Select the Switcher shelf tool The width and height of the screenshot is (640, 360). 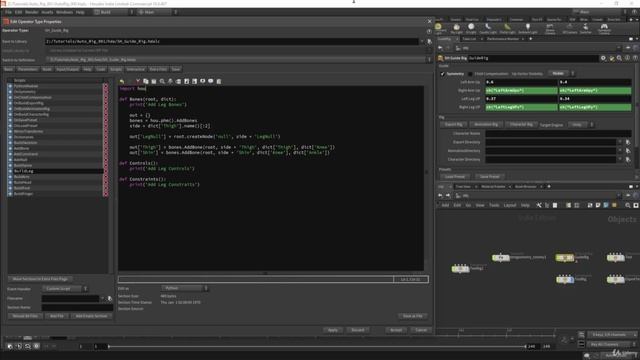(586, 28)
